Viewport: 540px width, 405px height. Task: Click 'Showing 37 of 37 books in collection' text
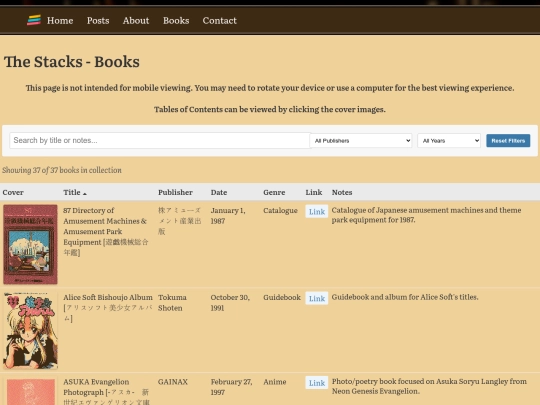(x=62, y=170)
